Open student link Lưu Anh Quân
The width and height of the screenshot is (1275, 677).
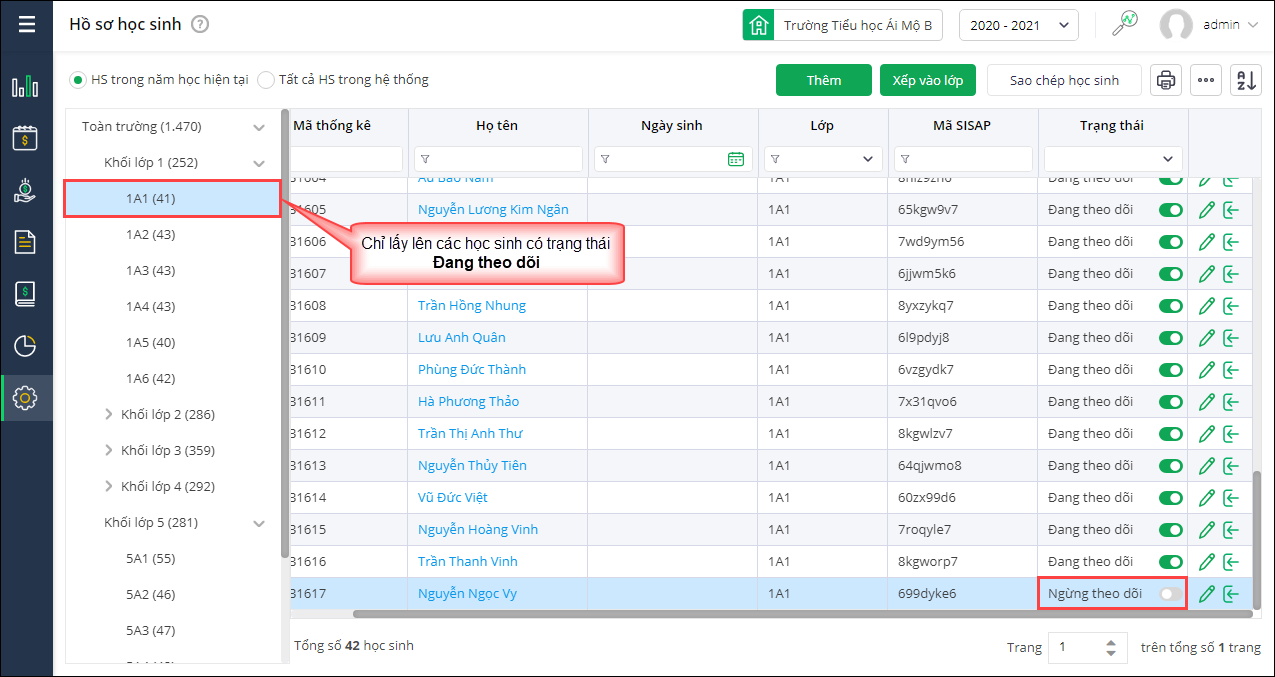[462, 337]
